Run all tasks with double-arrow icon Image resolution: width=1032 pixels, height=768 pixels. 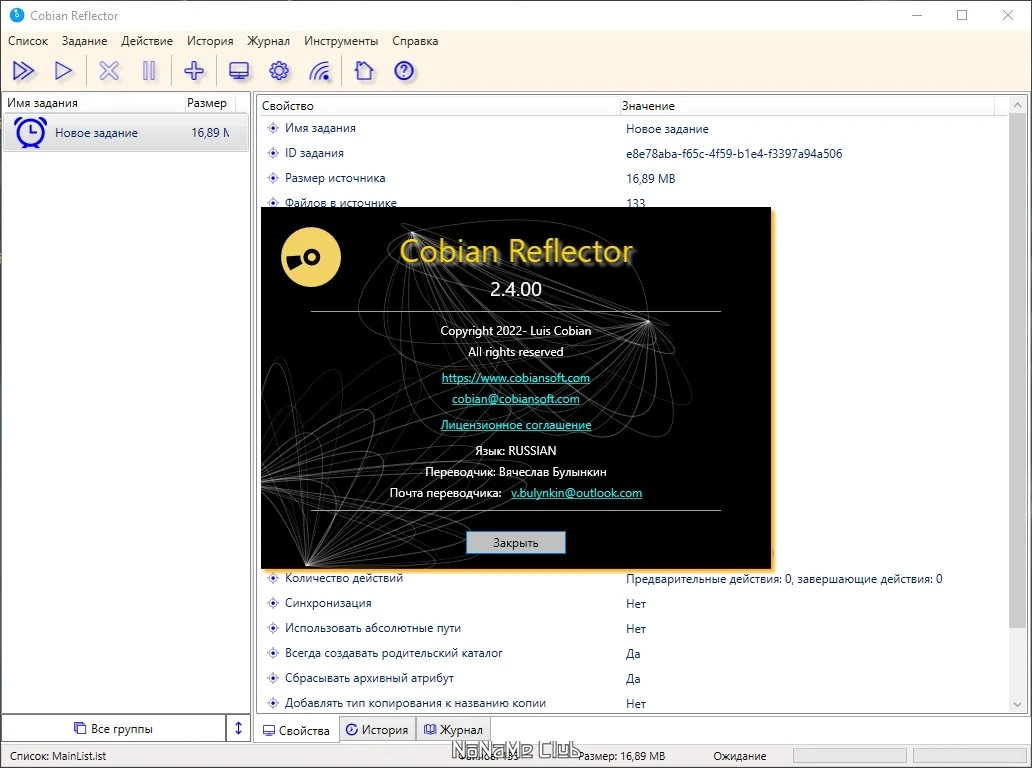click(x=24, y=70)
